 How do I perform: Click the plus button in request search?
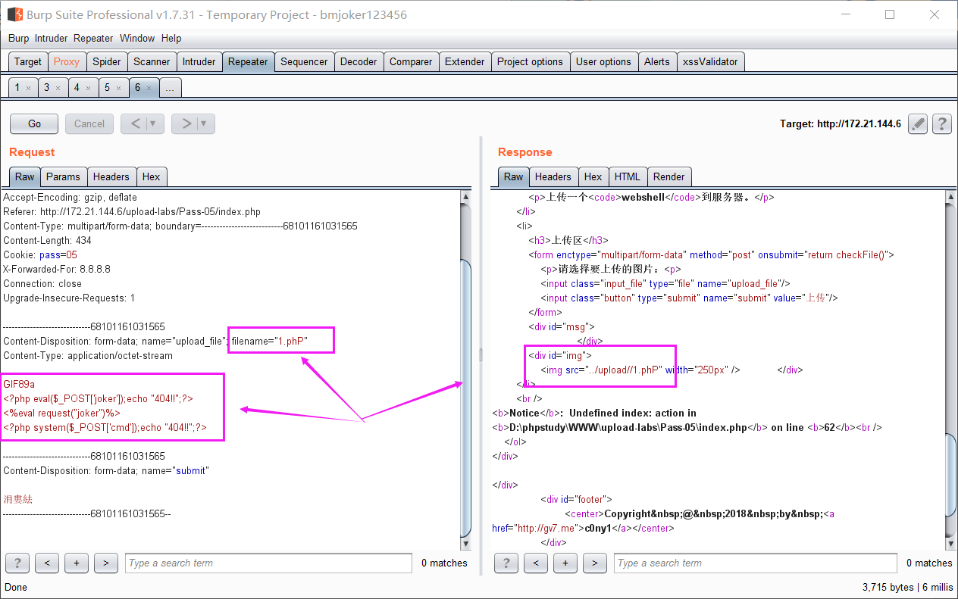[x=76, y=563]
